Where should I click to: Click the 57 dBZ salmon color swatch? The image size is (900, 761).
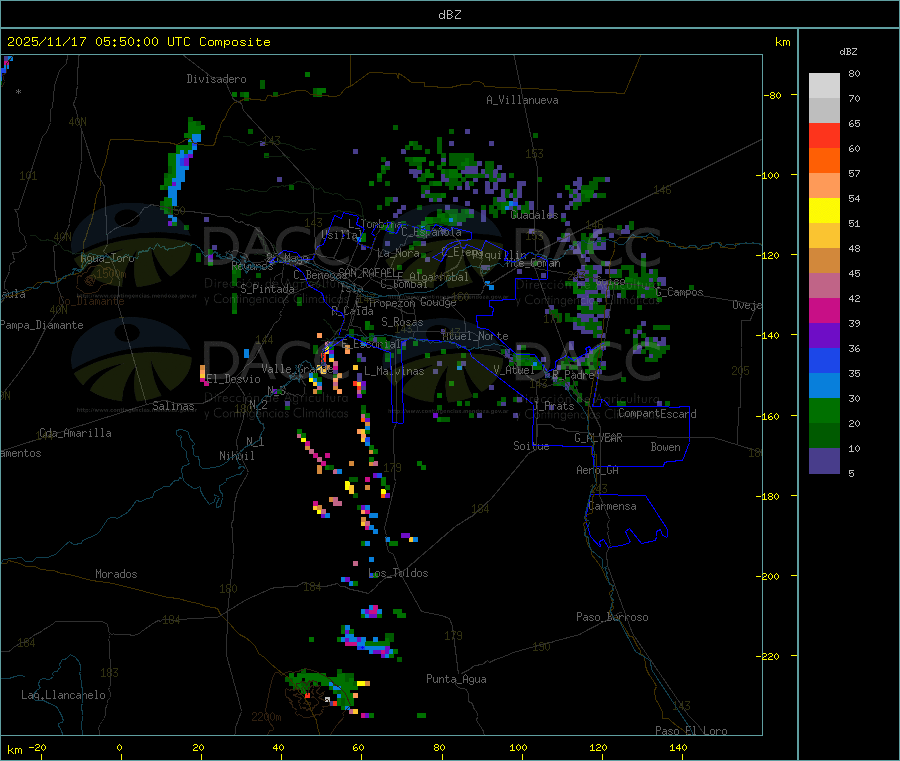(x=824, y=185)
